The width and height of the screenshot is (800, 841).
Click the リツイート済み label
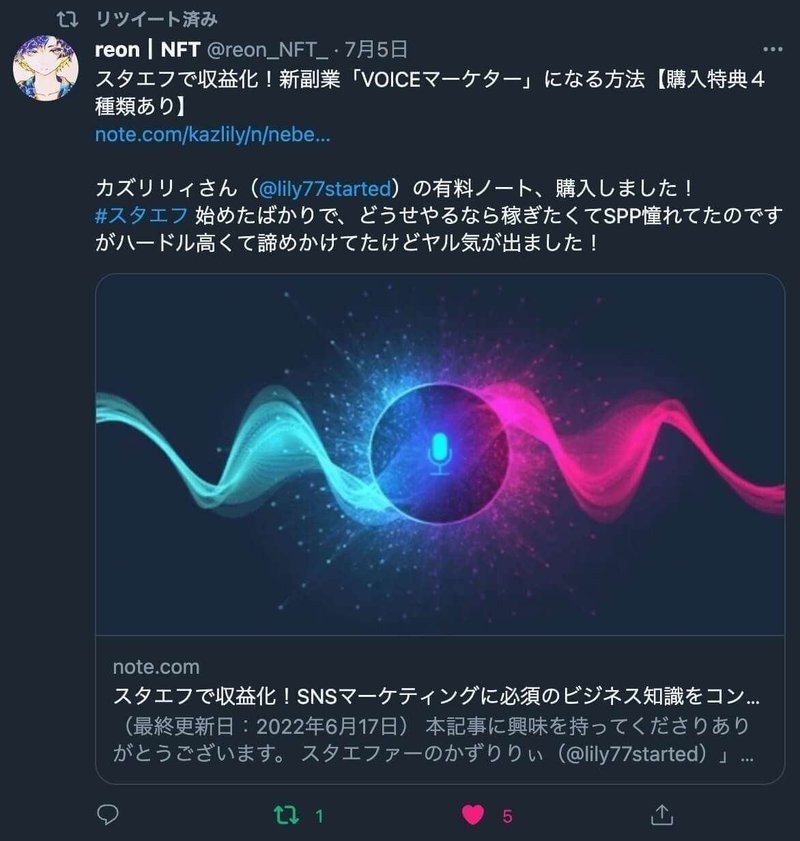pyautogui.click(x=157, y=20)
